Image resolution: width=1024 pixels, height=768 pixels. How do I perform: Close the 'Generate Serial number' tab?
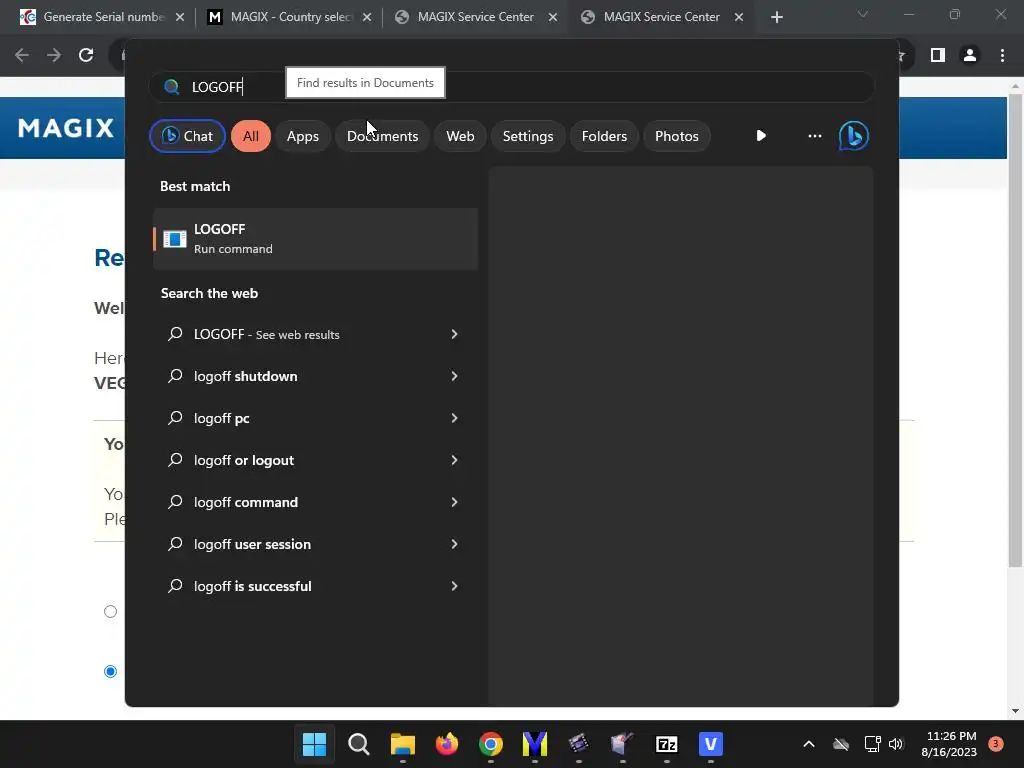[x=180, y=17]
